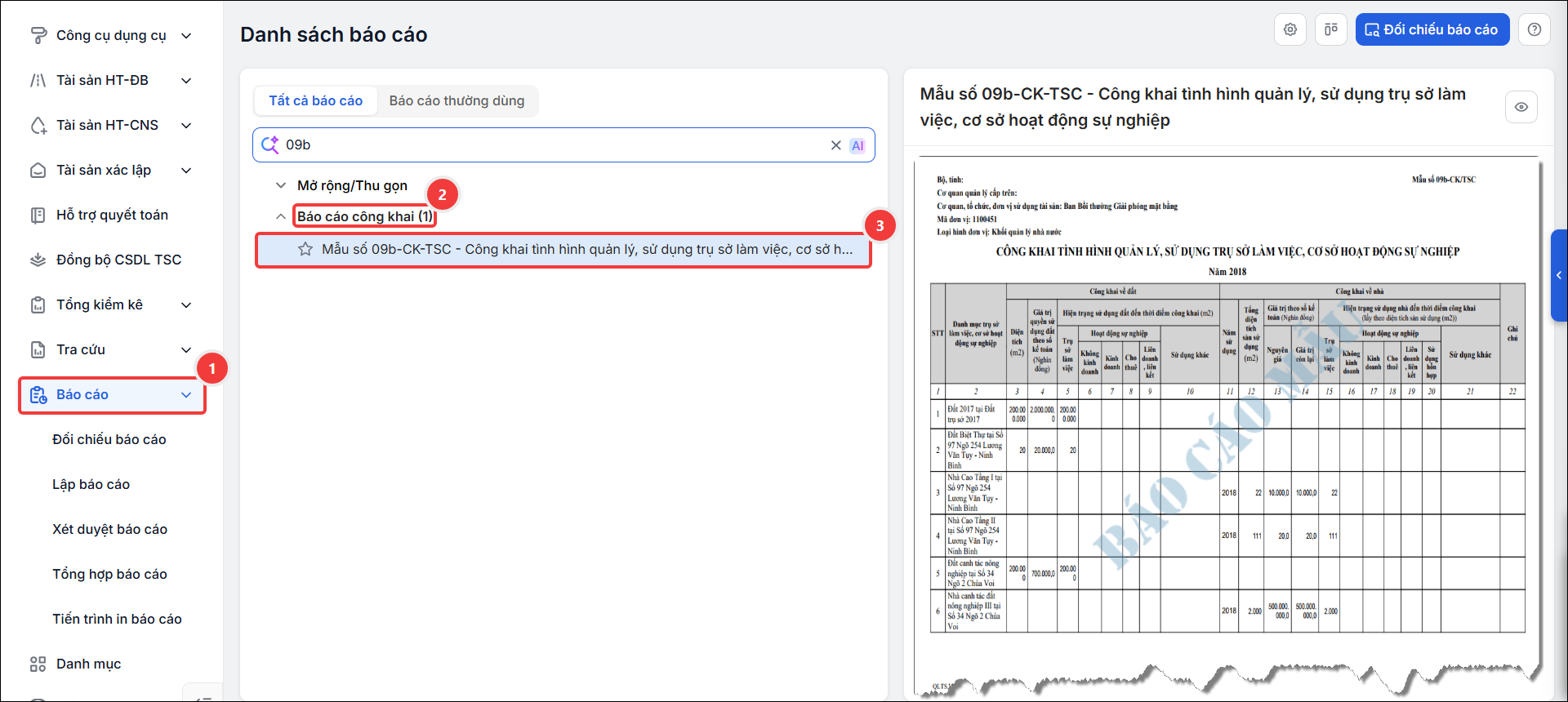Focus the report search field containing 09b

[x=563, y=145]
